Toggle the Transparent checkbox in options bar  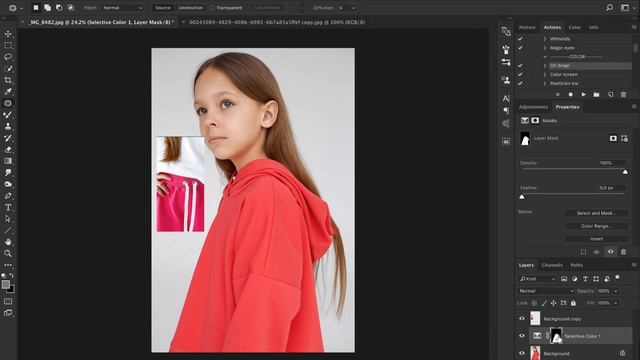[x=212, y=8]
